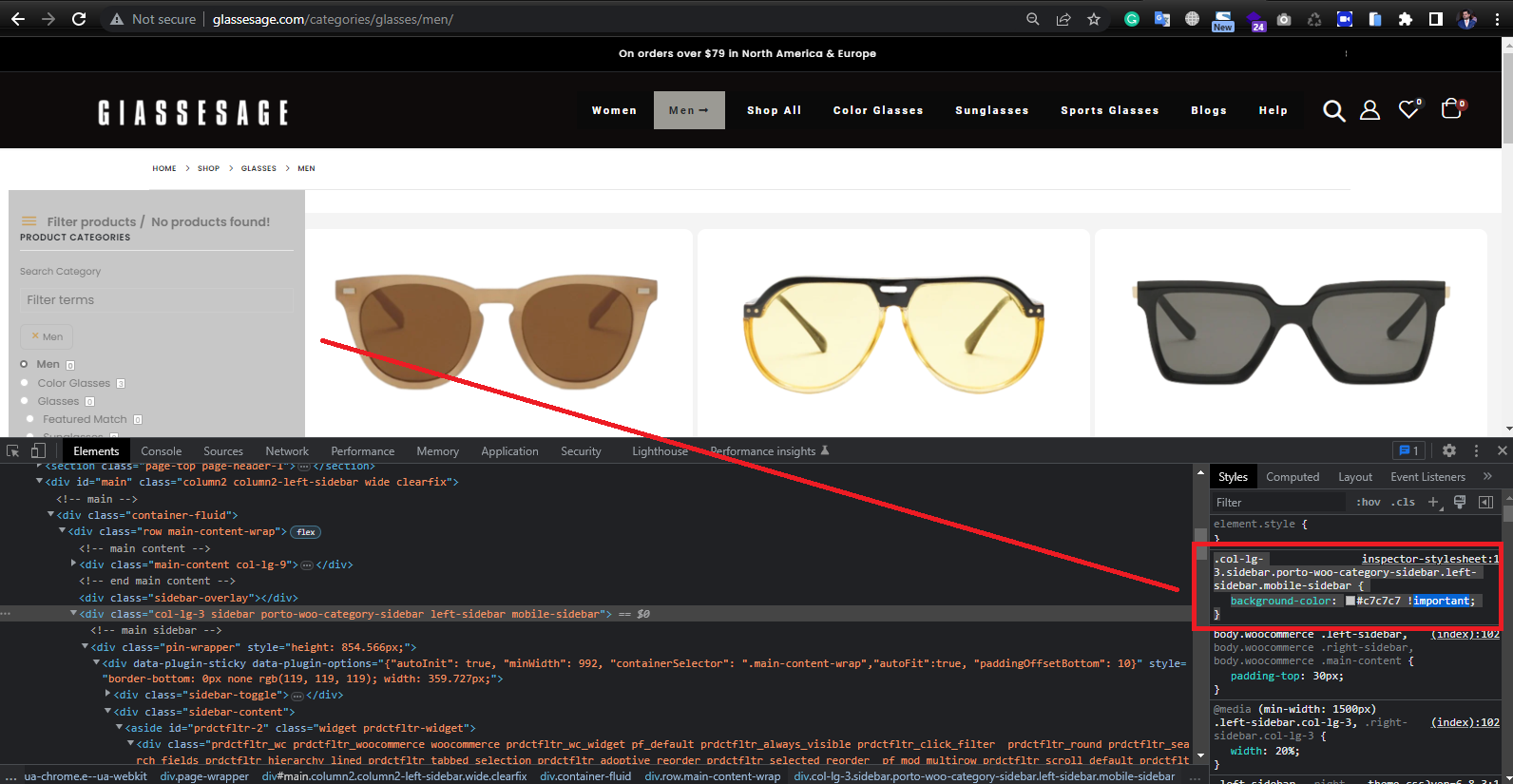Open the Layout tab in Styles pane
This screenshot has width=1513, height=784.
tap(1355, 477)
